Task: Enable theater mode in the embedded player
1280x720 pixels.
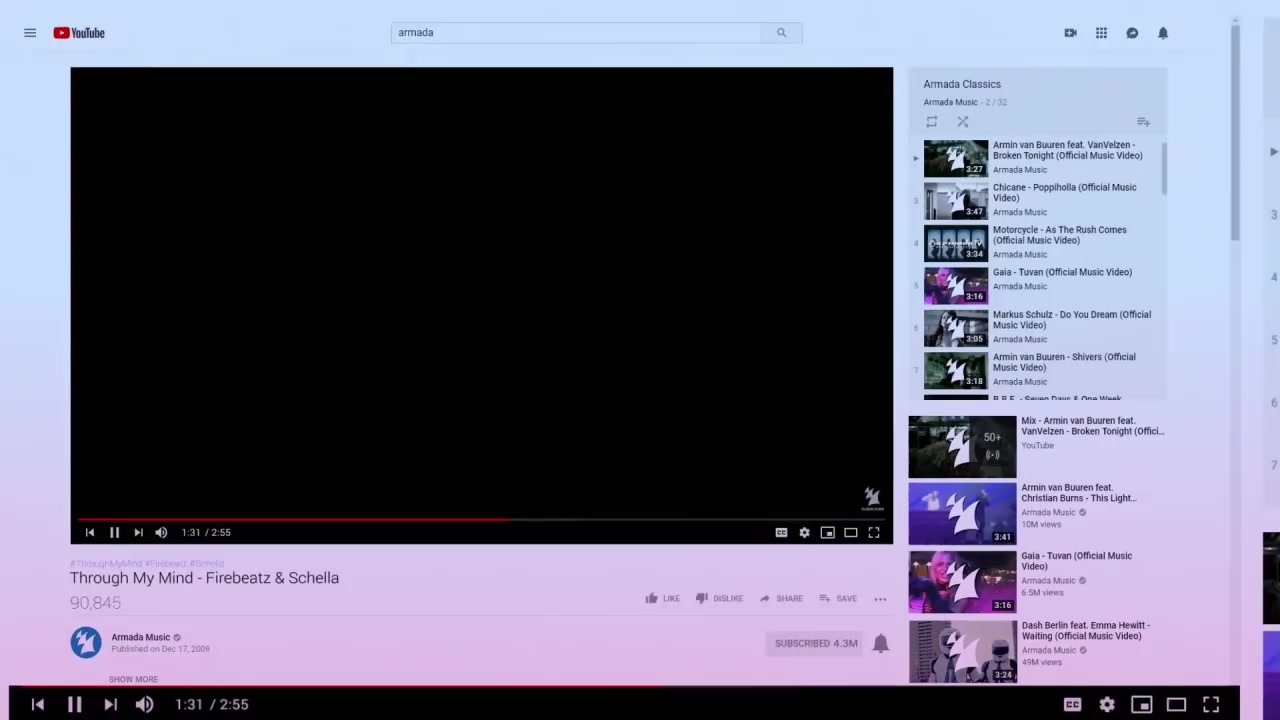Action: click(850, 533)
